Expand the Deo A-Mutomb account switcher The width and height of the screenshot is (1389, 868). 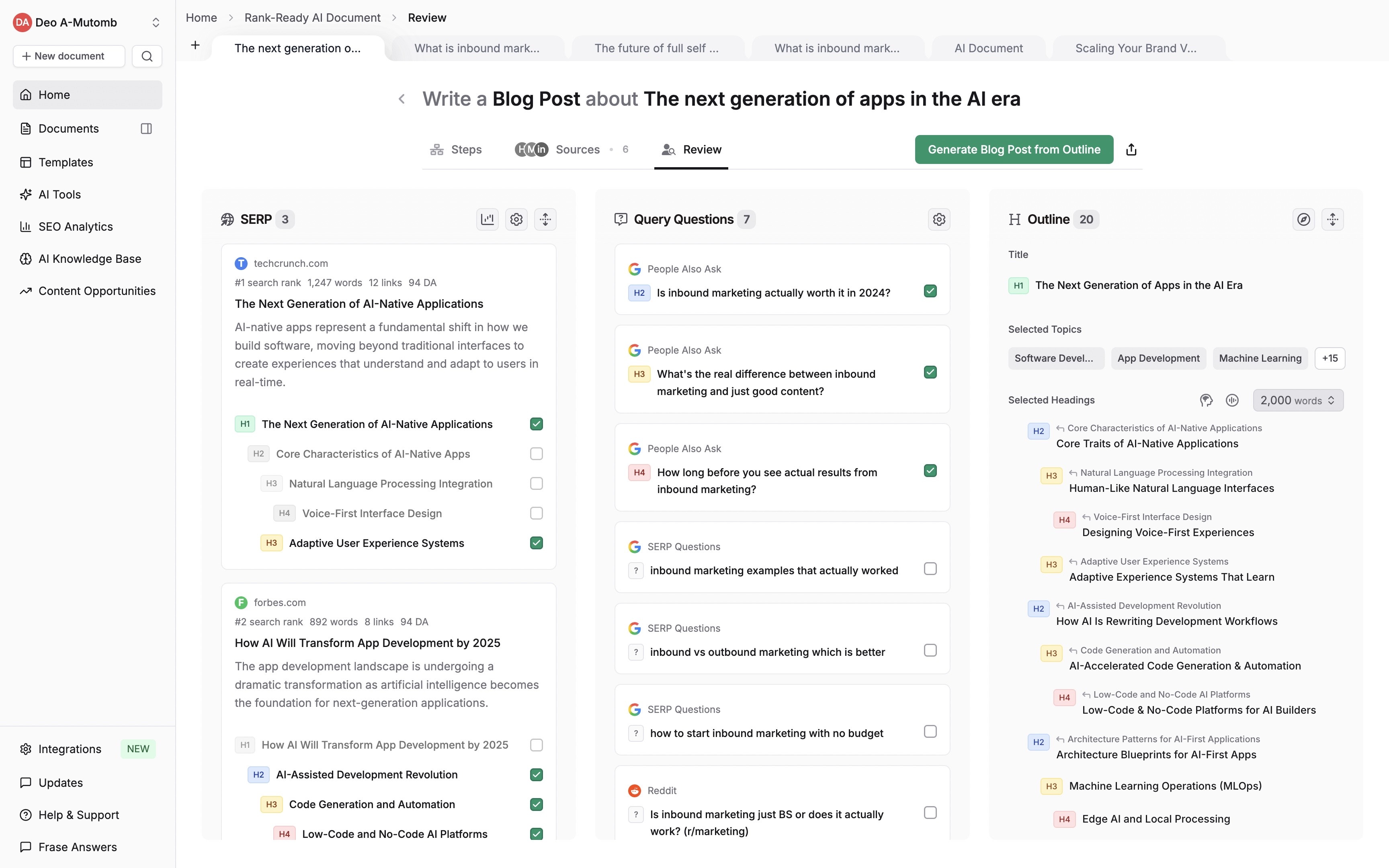click(156, 23)
